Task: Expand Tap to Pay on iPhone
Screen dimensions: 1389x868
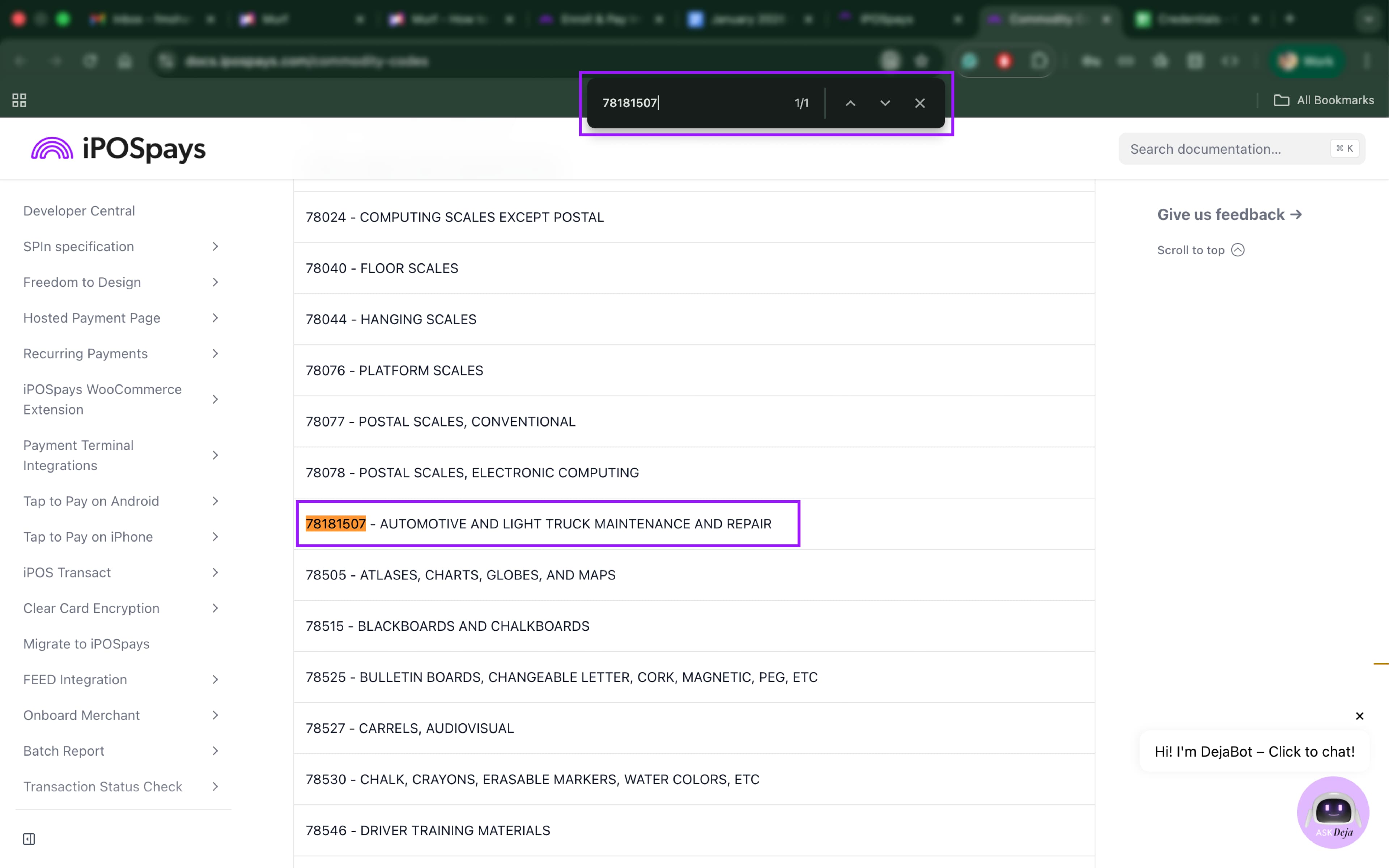Action: pyautogui.click(x=215, y=537)
